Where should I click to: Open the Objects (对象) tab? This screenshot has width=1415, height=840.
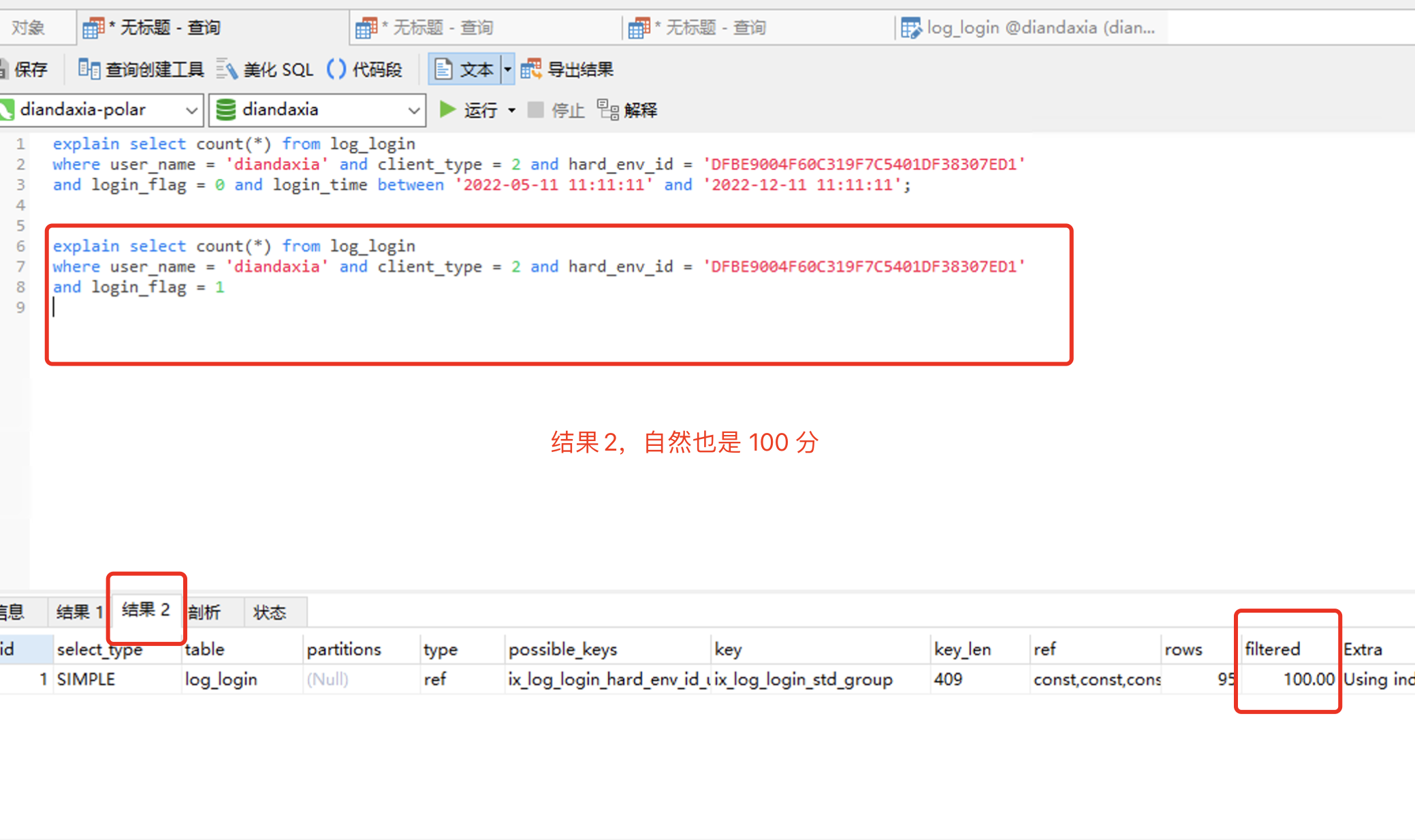tap(28, 28)
